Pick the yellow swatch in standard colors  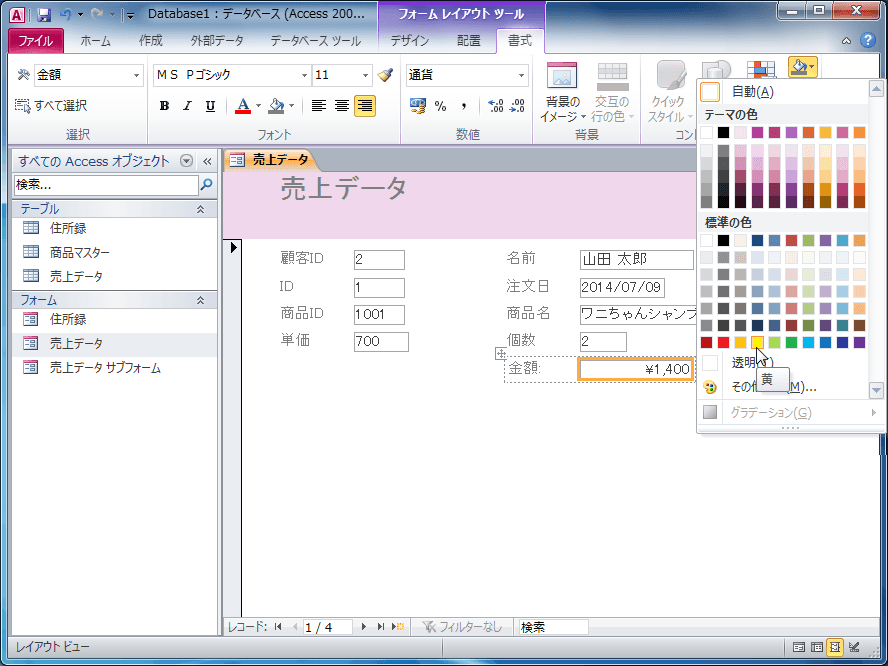(x=758, y=343)
